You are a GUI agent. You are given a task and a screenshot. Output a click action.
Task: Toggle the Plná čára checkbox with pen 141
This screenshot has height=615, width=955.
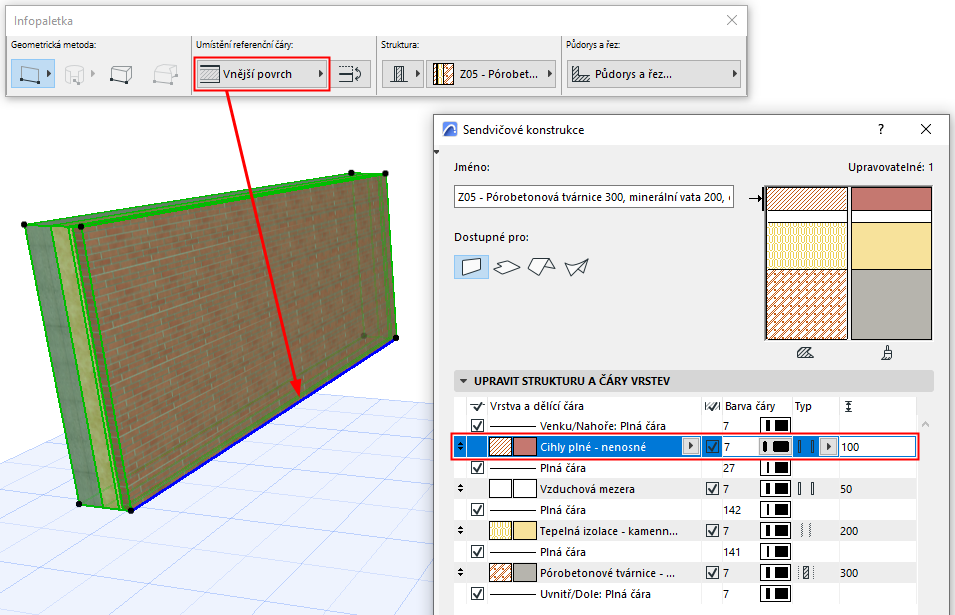(478, 552)
